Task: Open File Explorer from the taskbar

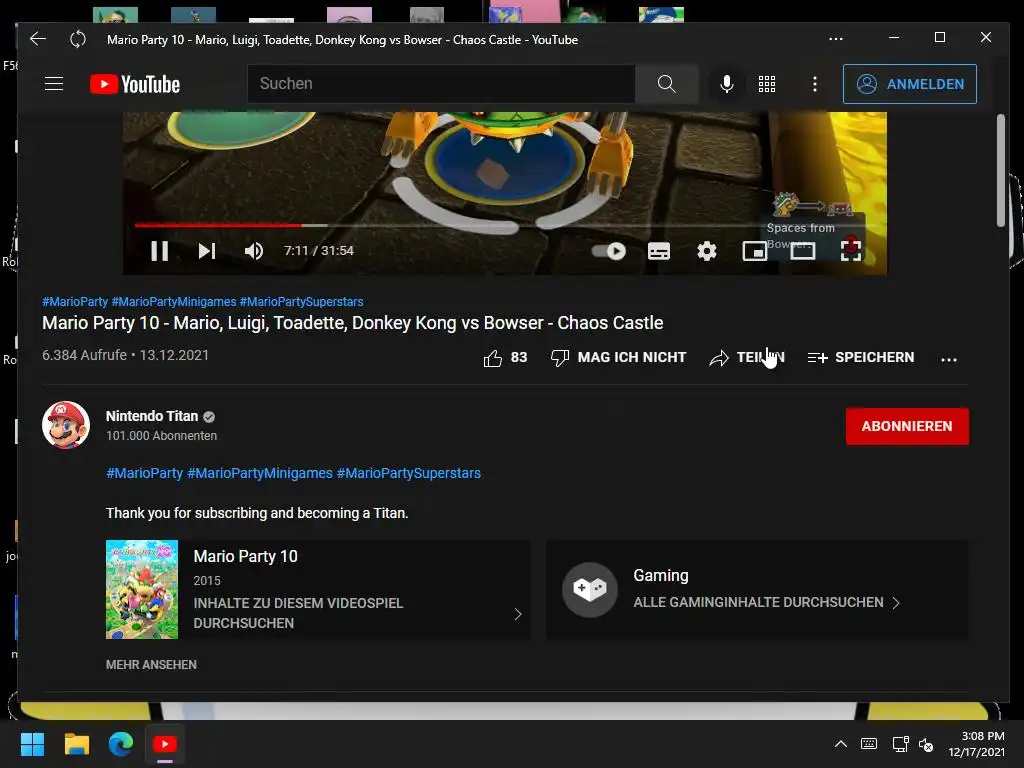Action: (76, 744)
